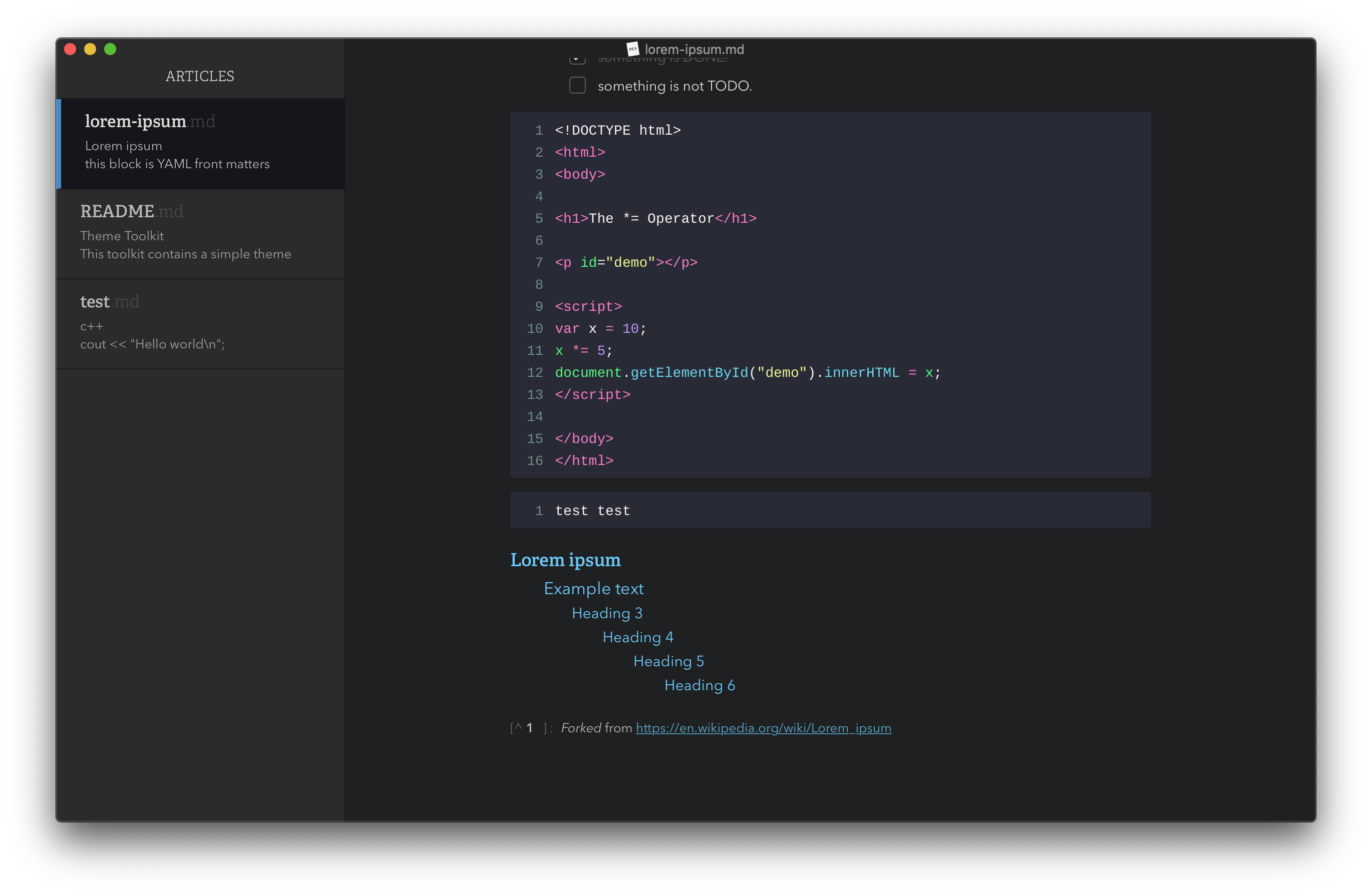The width and height of the screenshot is (1372, 896).
Task: Check the 'something is not TODO' checkbox
Action: [577, 85]
